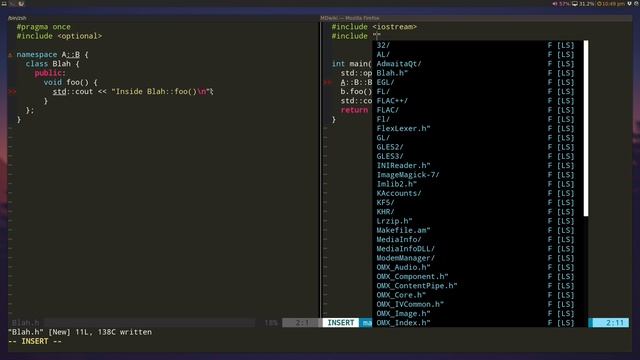Choose the KF5/ completion entry
This screenshot has width=640, height=360.
(x=478, y=202)
